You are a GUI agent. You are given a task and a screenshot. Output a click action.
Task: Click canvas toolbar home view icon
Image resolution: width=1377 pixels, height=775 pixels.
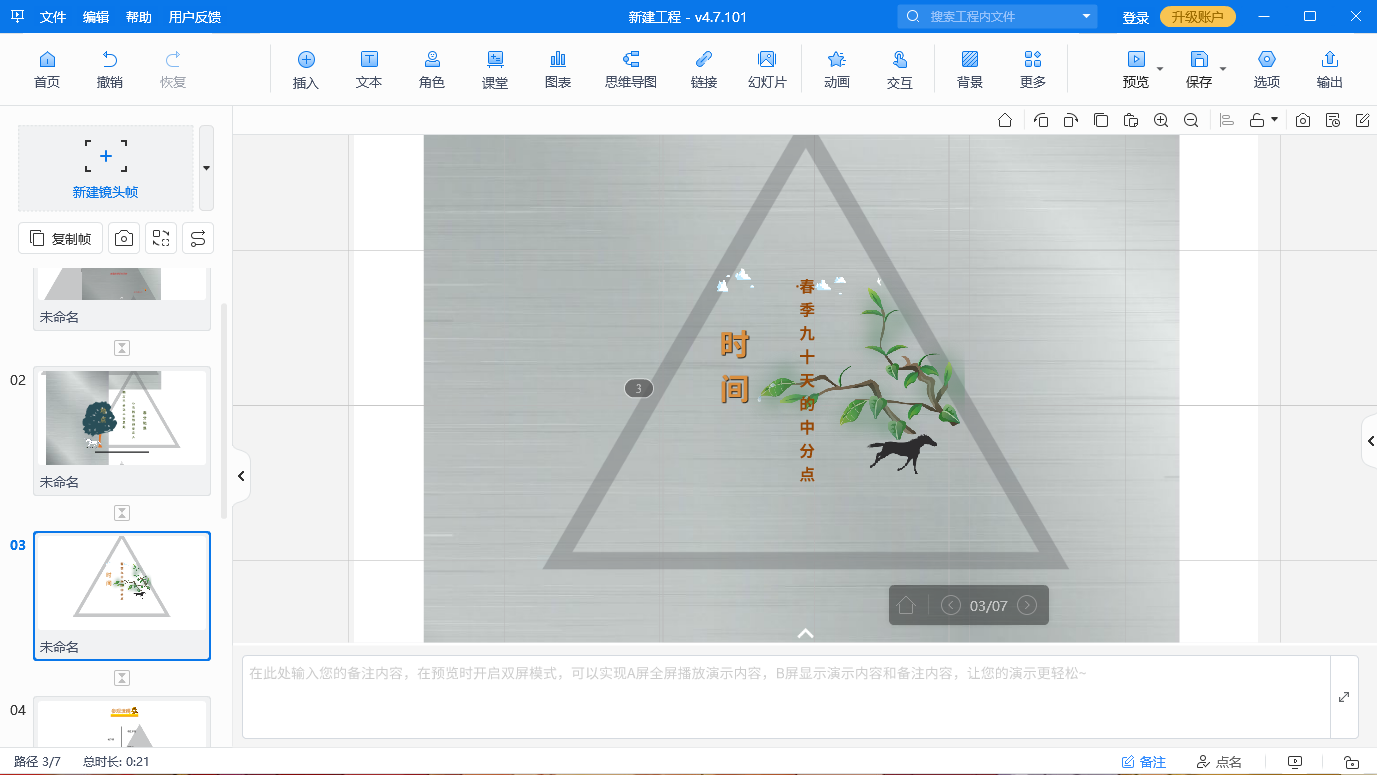pos(1005,120)
